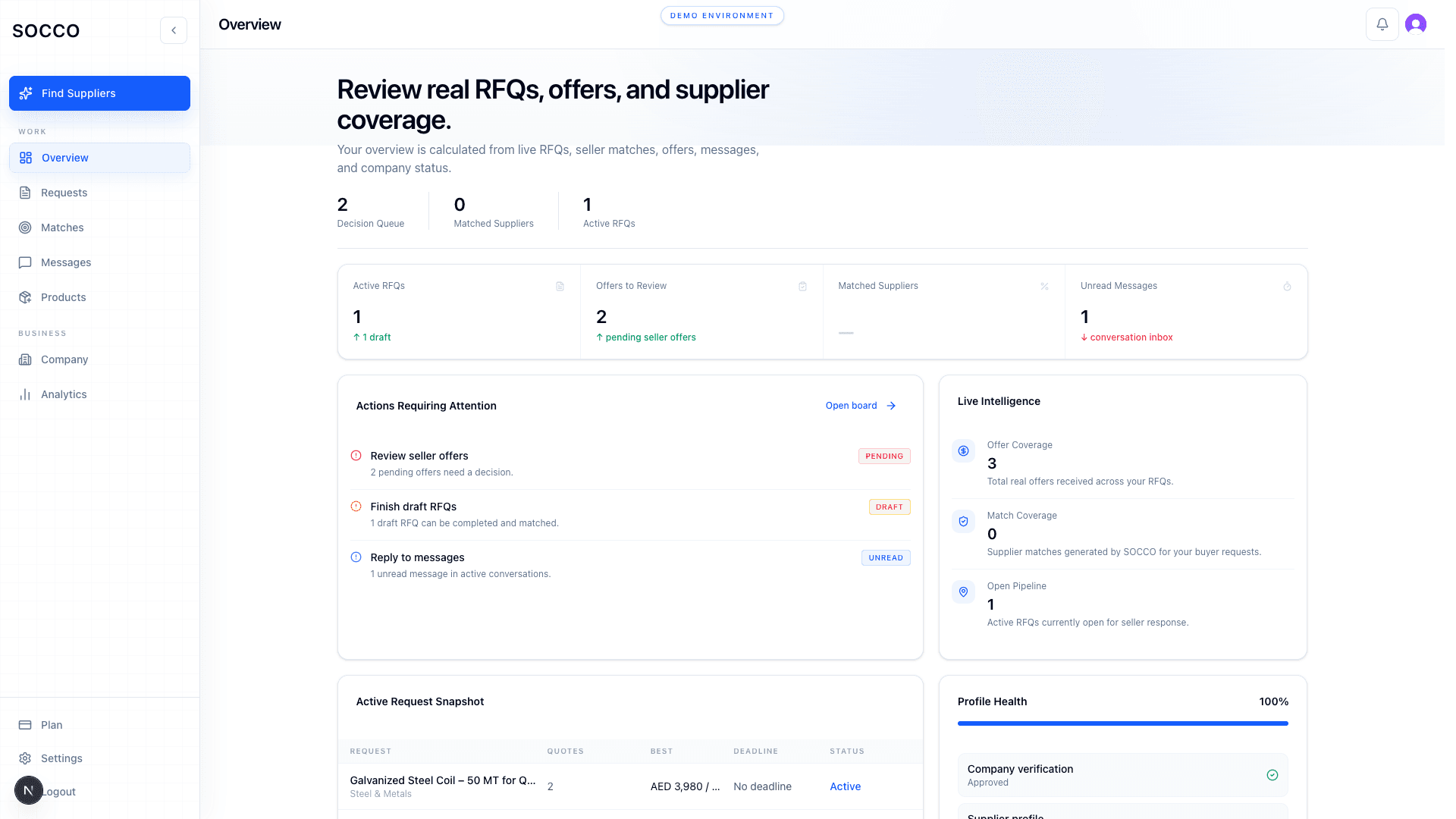1456x819 pixels.
Task: Open the Plan page
Action: coord(99,725)
